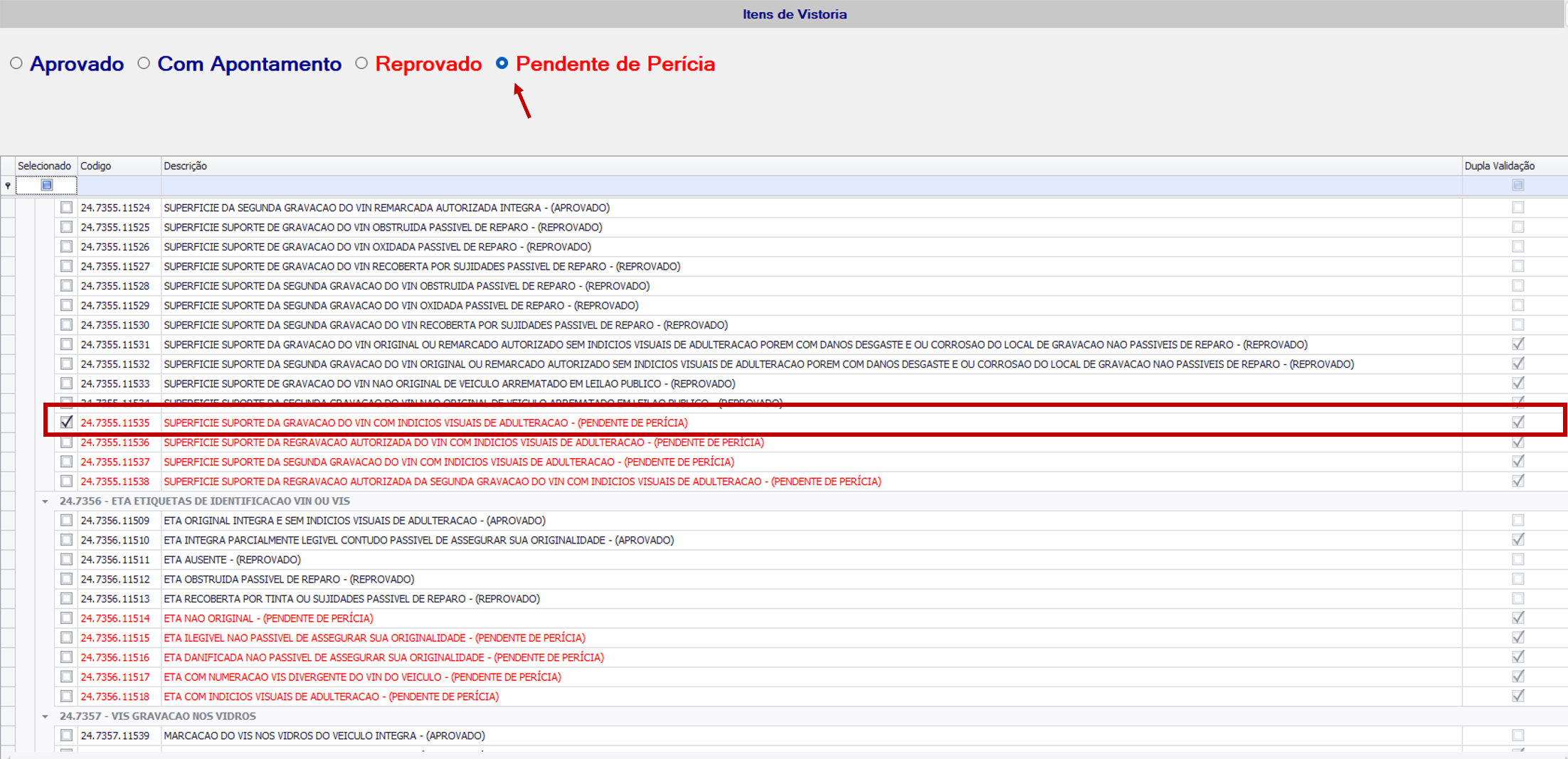The image size is (1568, 759).
Task: Click the Codigo filter input cell
Action: pyautogui.click(x=119, y=186)
